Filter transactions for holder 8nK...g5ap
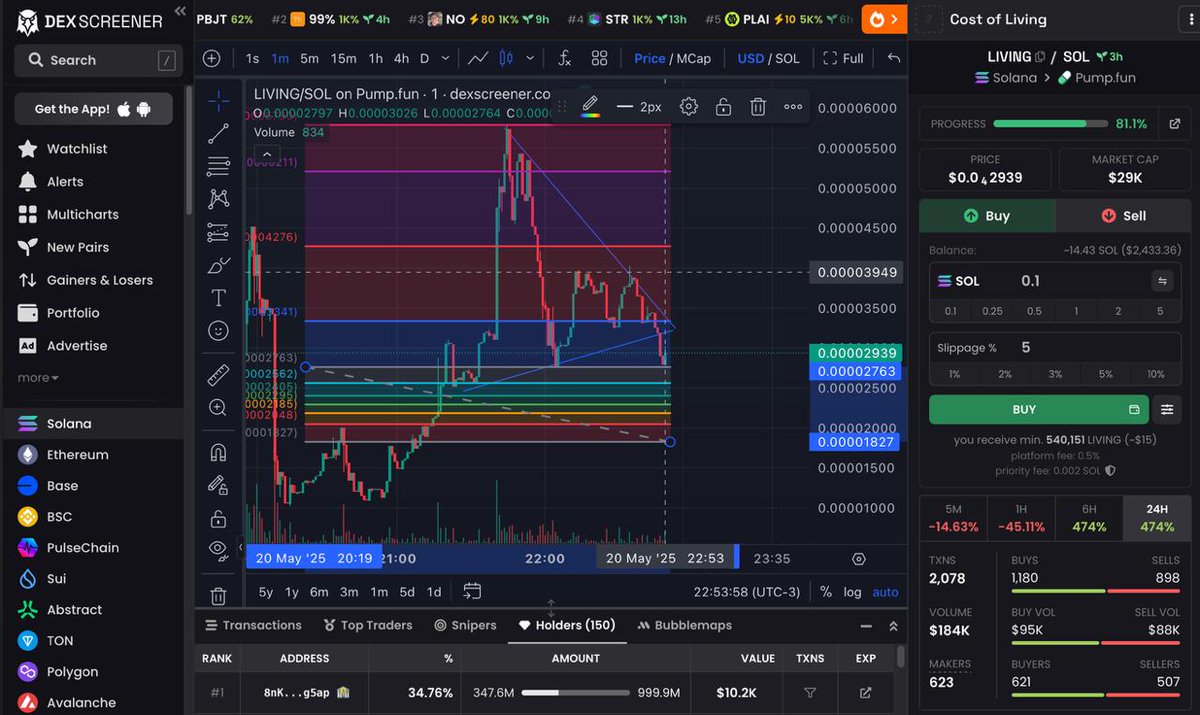The width and height of the screenshot is (1200, 715). pos(810,692)
